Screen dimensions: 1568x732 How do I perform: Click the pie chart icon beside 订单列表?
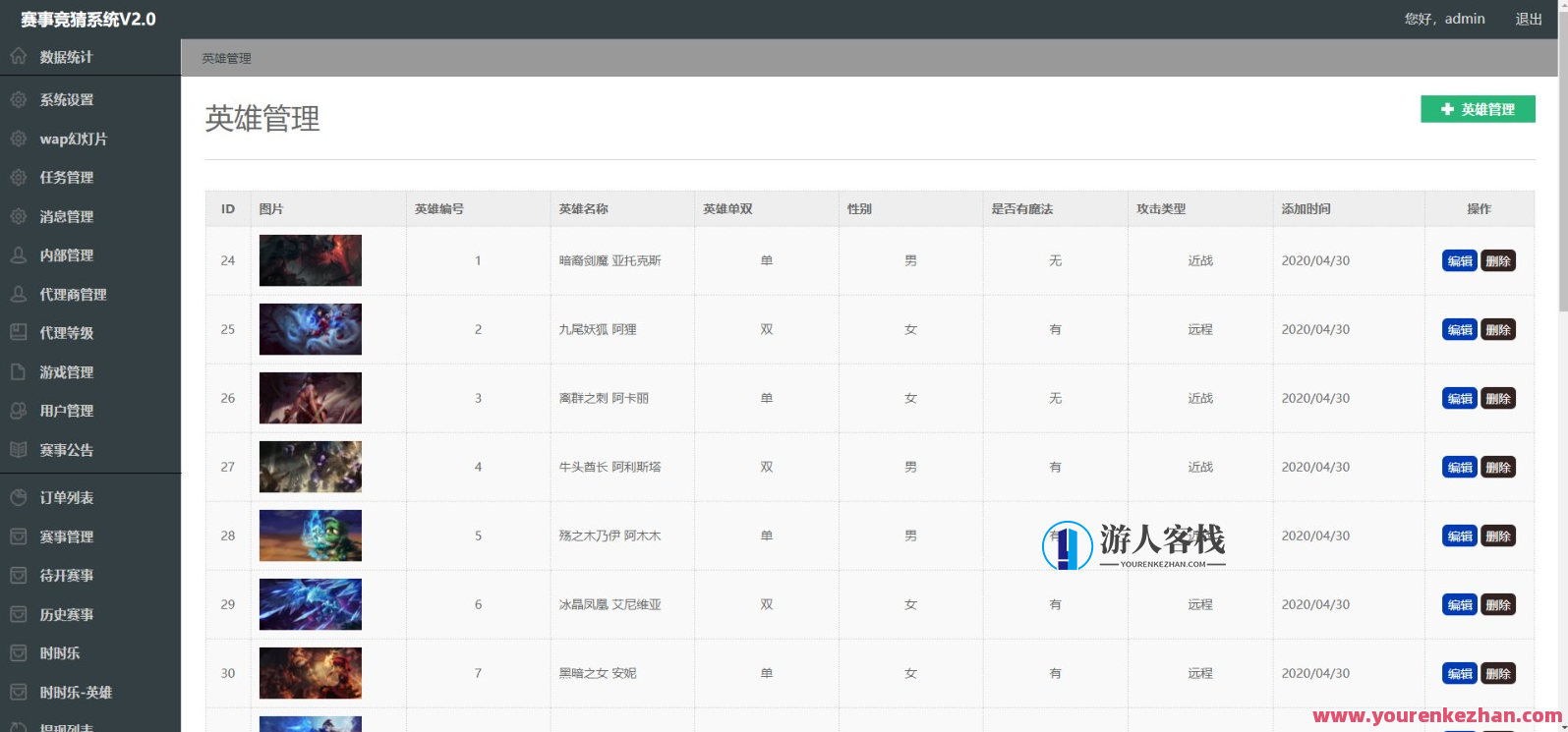point(19,497)
